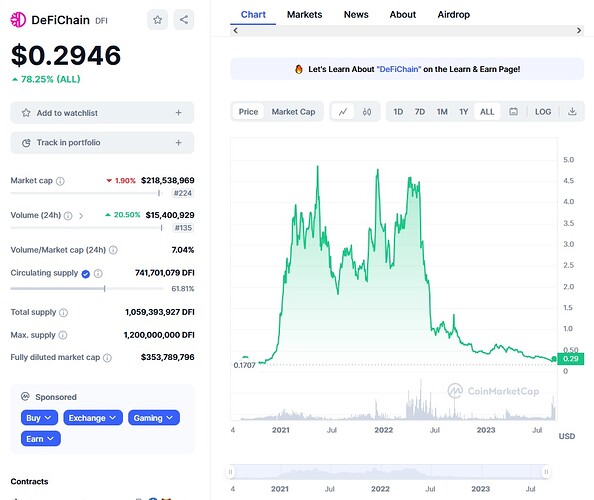Click right arrow of the tab scrollbar
Screen dimensions: 594x500
579,30
